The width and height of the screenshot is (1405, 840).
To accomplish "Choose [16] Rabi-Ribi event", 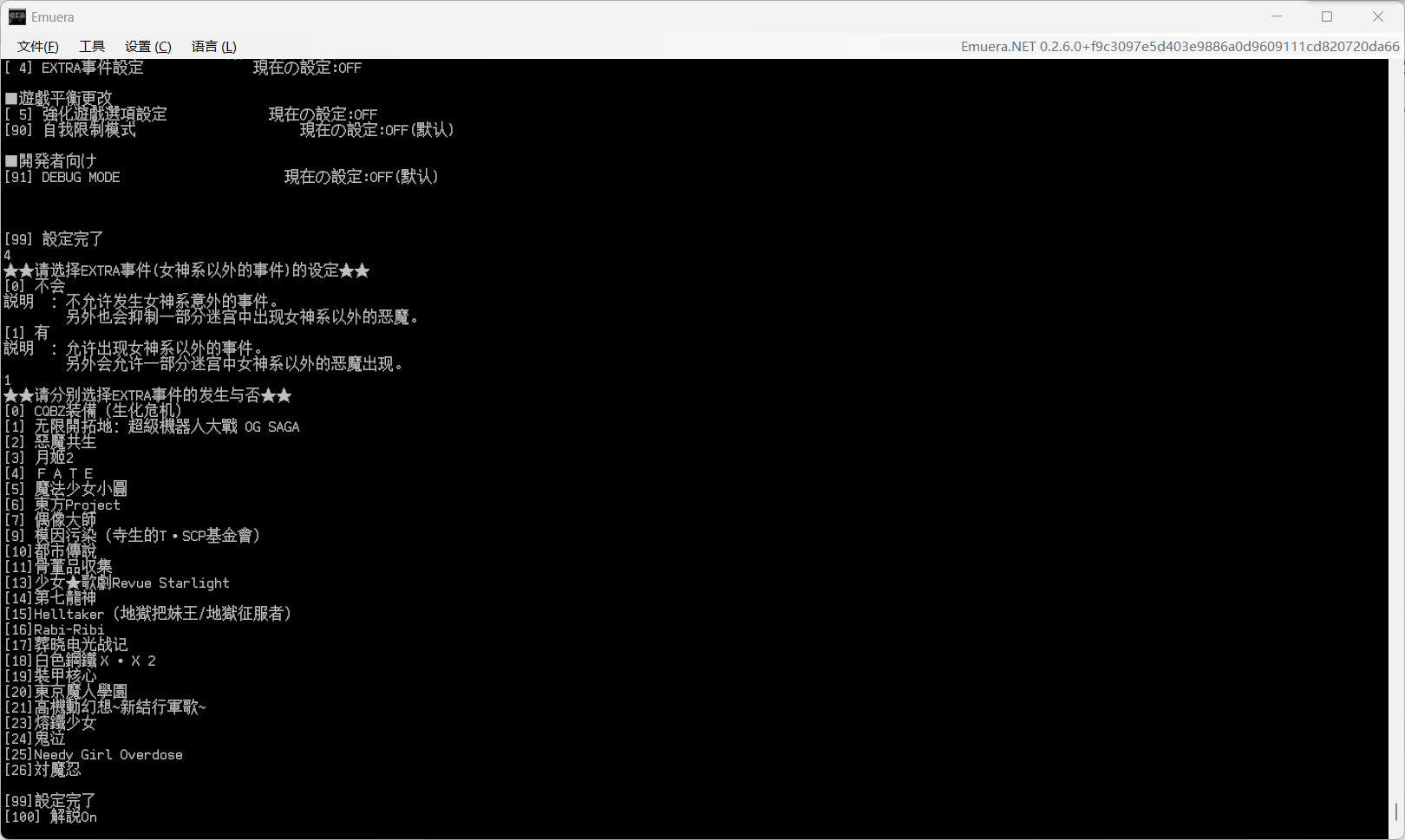I will click(54, 629).
